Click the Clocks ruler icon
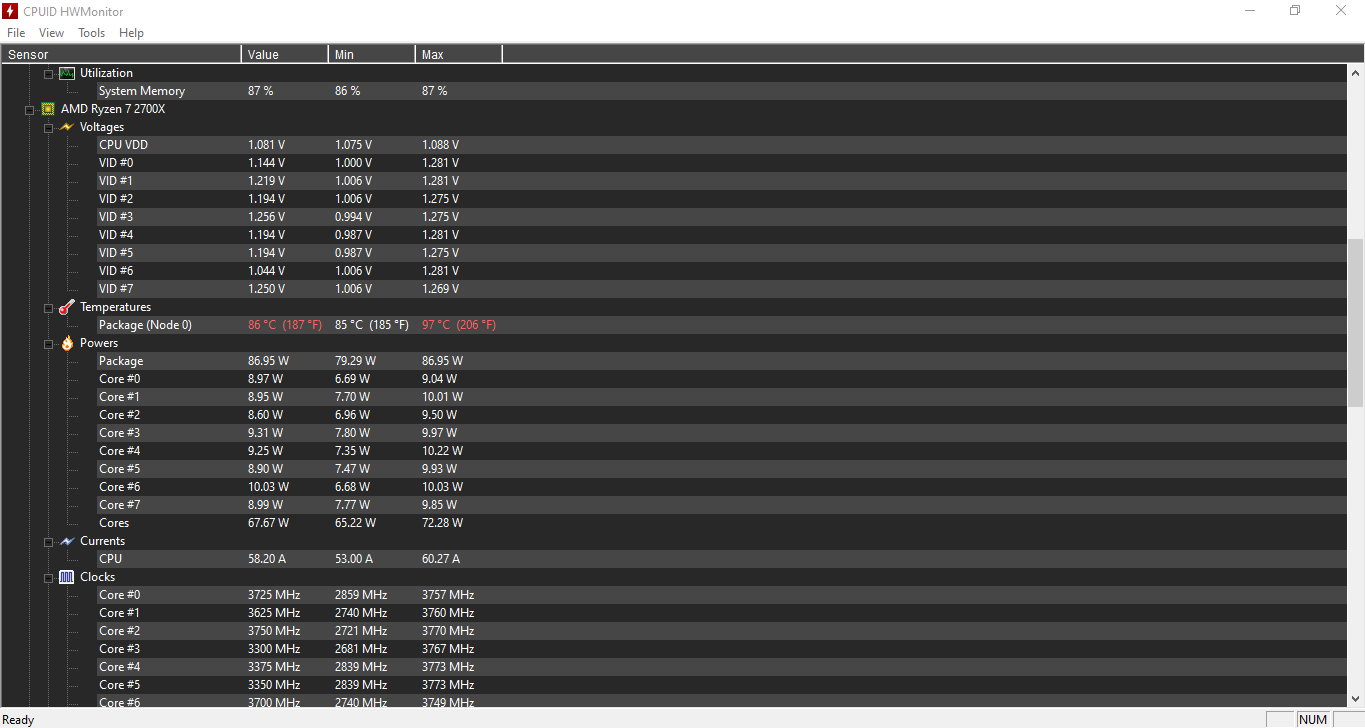Screen dimensions: 1365x728 (67, 577)
